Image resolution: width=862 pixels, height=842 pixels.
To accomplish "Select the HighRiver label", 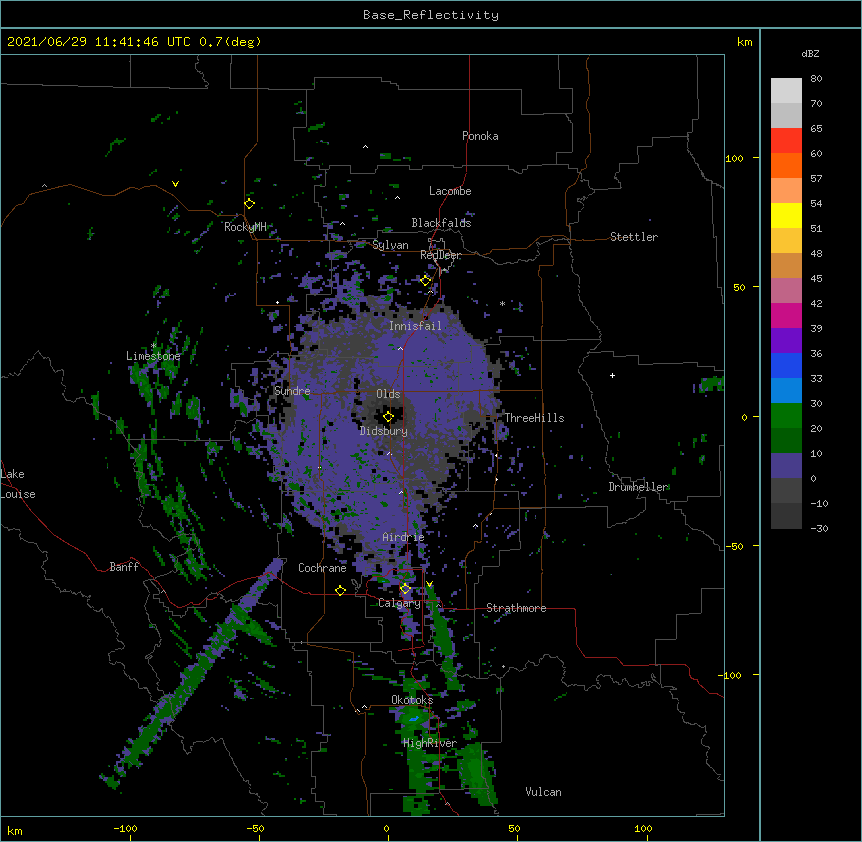I will pyautogui.click(x=430, y=743).
